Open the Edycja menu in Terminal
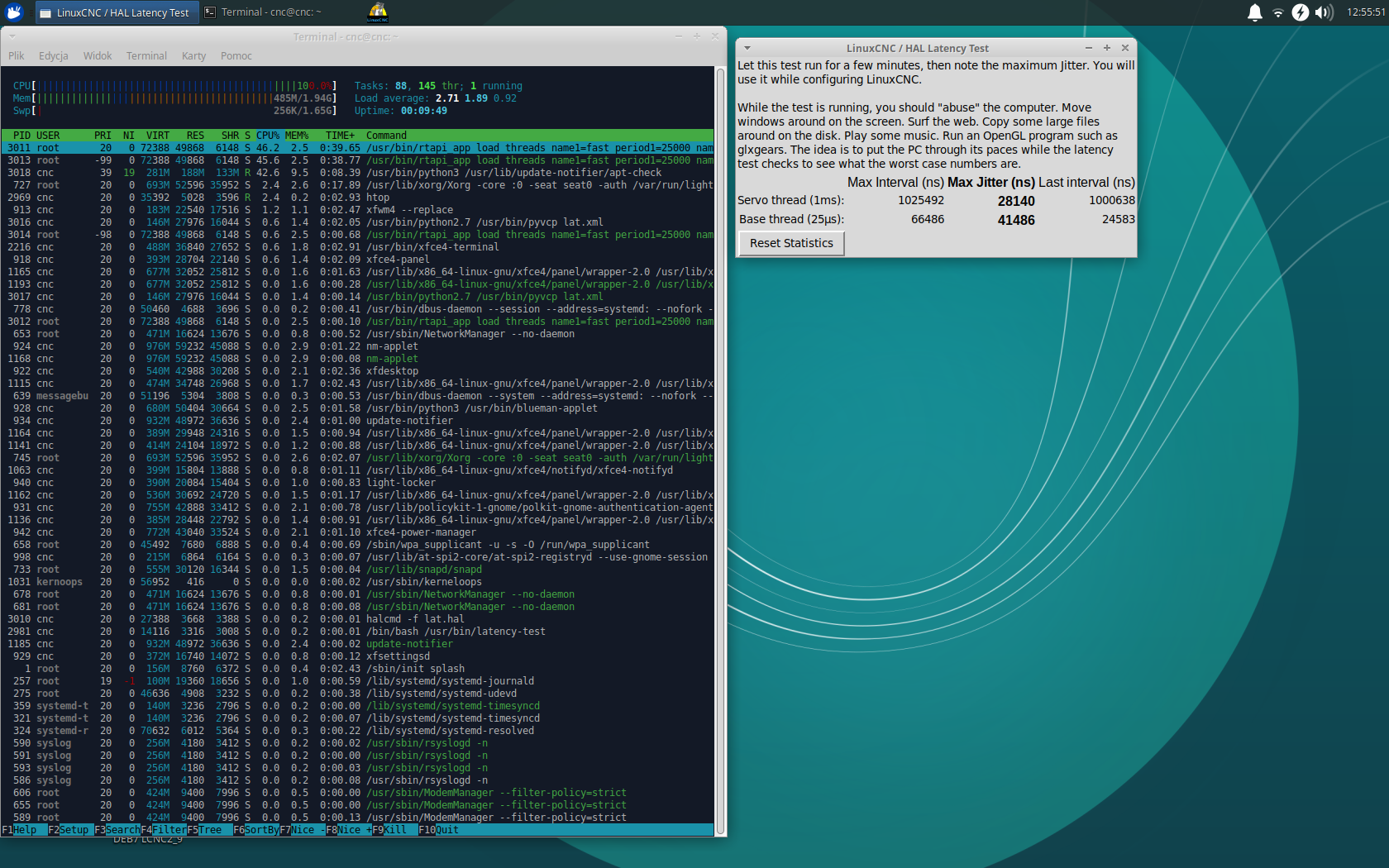This screenshot has width=1389, height=868. 53,55
